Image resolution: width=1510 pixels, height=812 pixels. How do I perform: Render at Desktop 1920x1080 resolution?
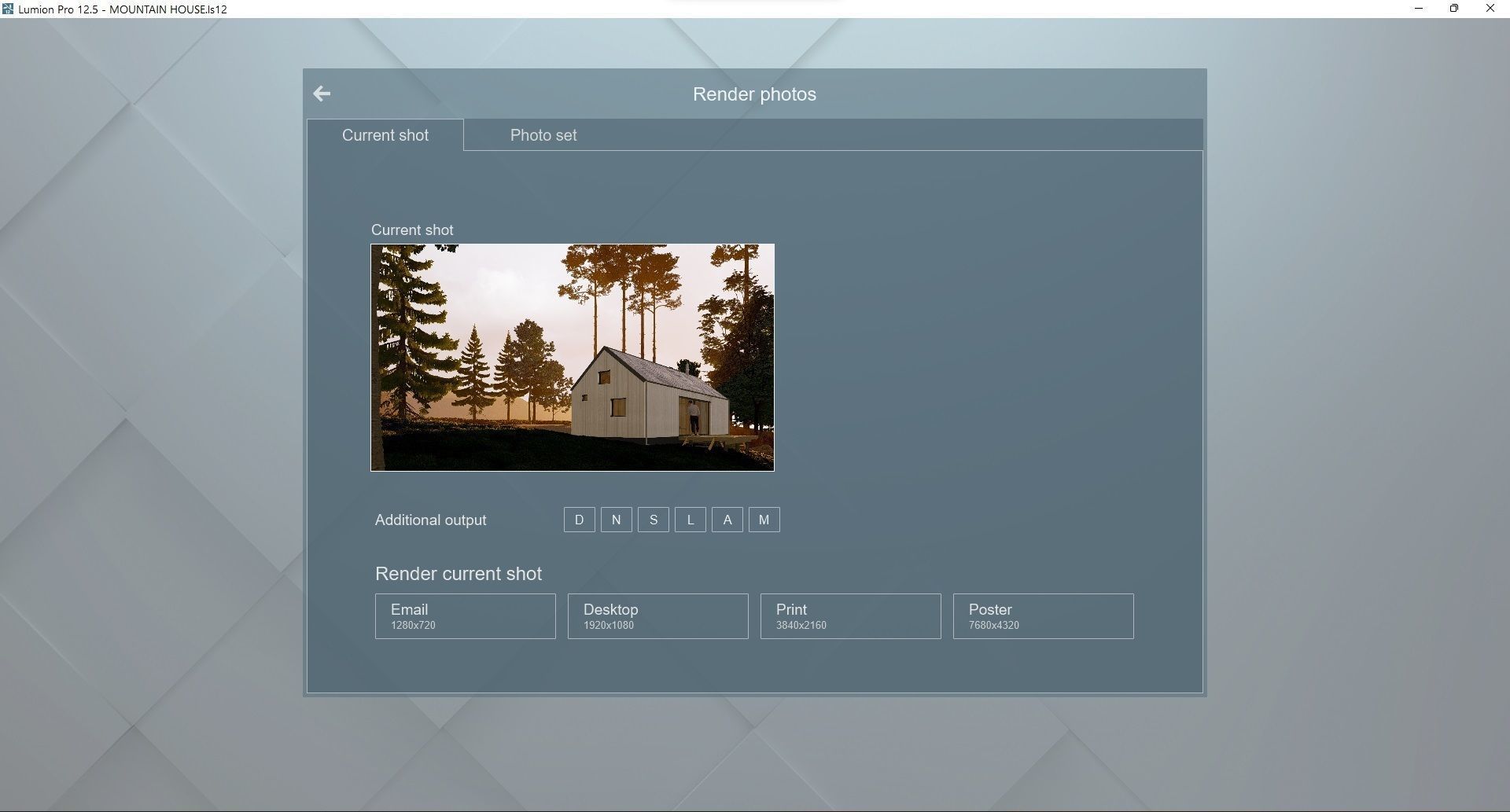coord(658,616)
